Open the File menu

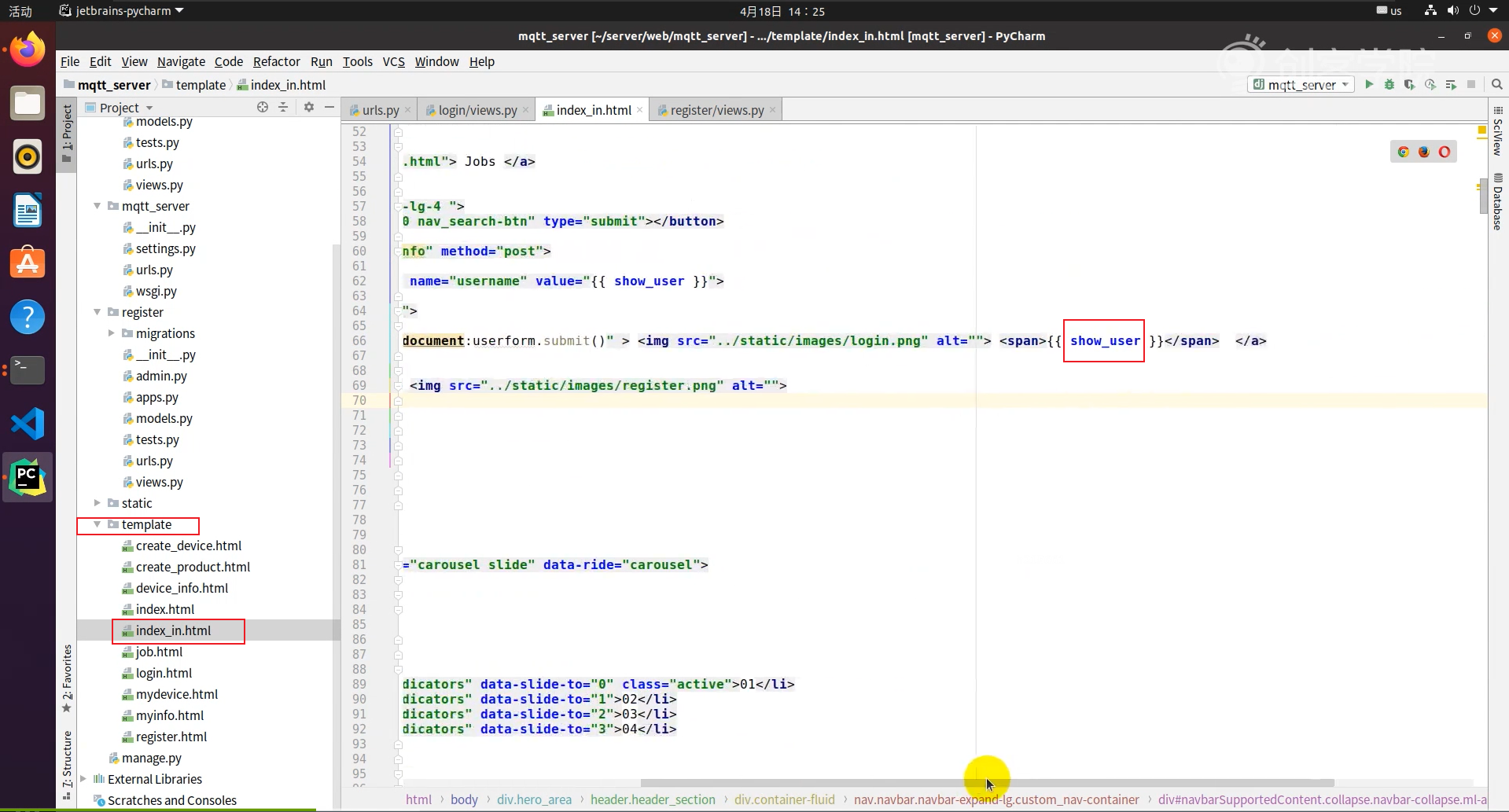click(x=70, y=61)
